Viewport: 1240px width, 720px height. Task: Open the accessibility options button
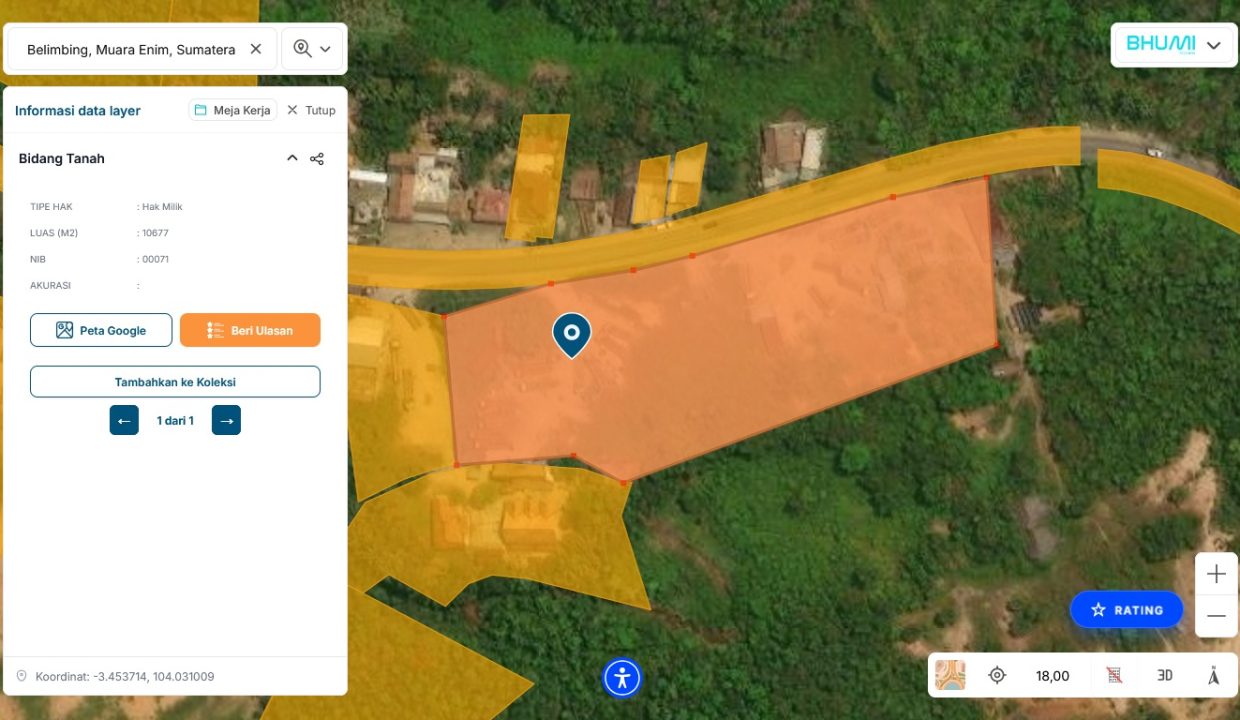pyautogui.click(x=622, y=677)
